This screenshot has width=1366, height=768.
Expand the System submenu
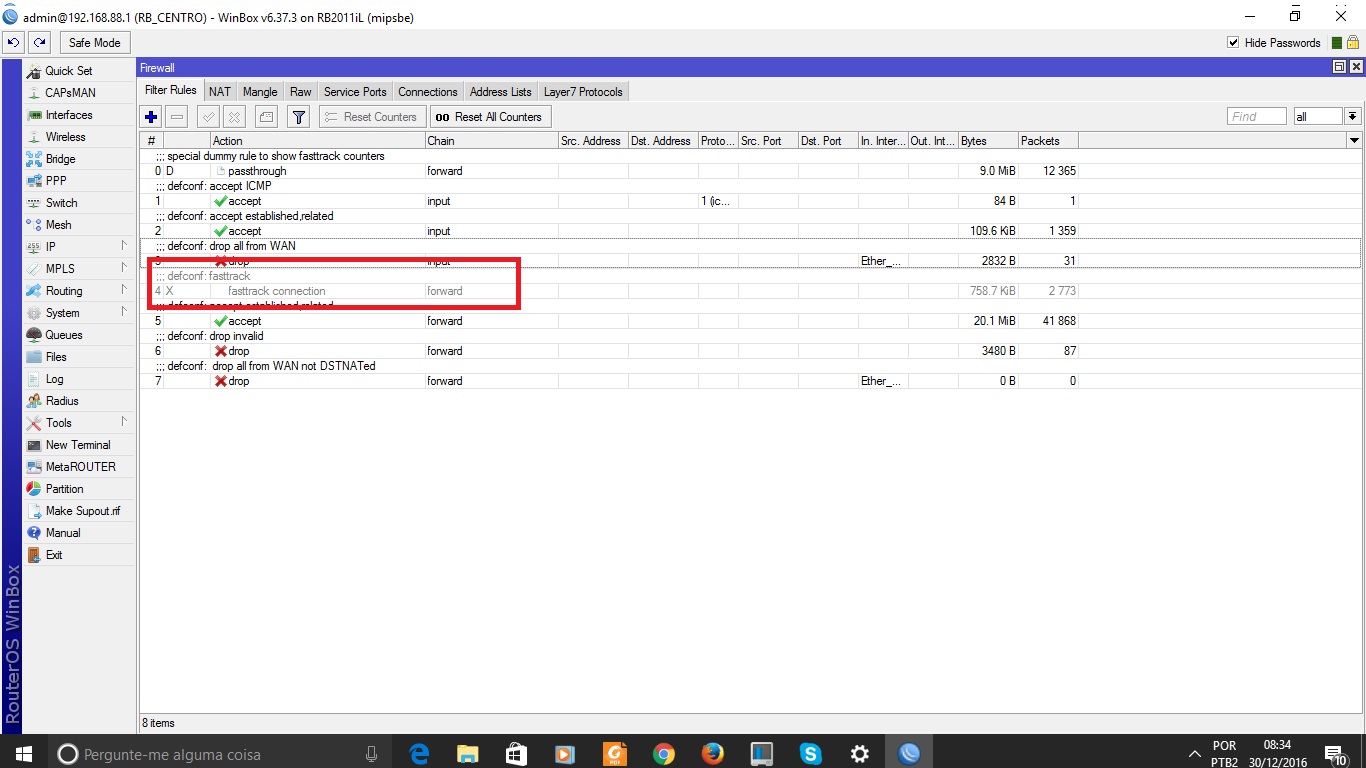[x=79, y=313]
